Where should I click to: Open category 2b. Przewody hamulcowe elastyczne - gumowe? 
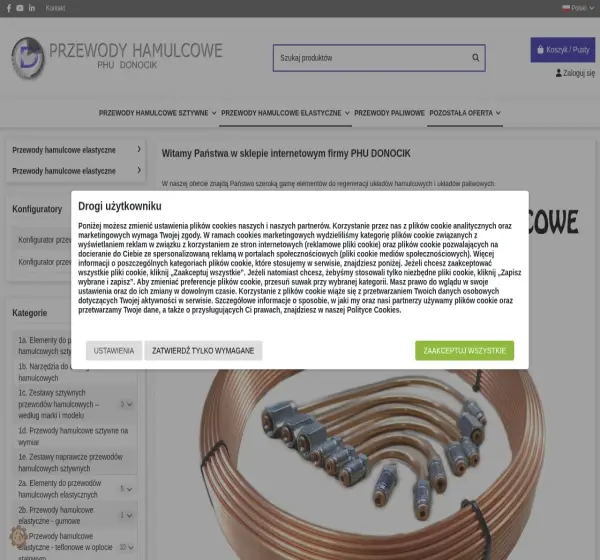click(x=56, y=515)
